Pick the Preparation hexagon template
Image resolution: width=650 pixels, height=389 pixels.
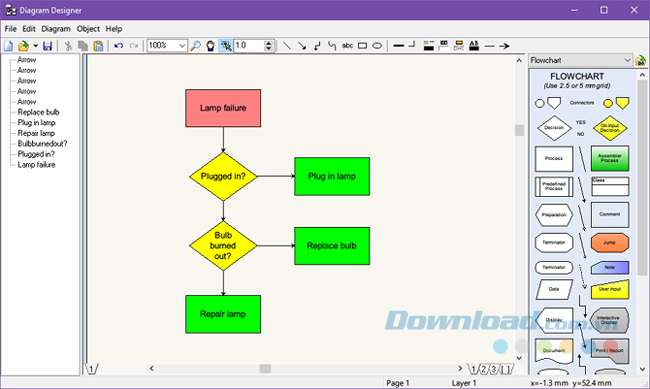tap(554, 215)
